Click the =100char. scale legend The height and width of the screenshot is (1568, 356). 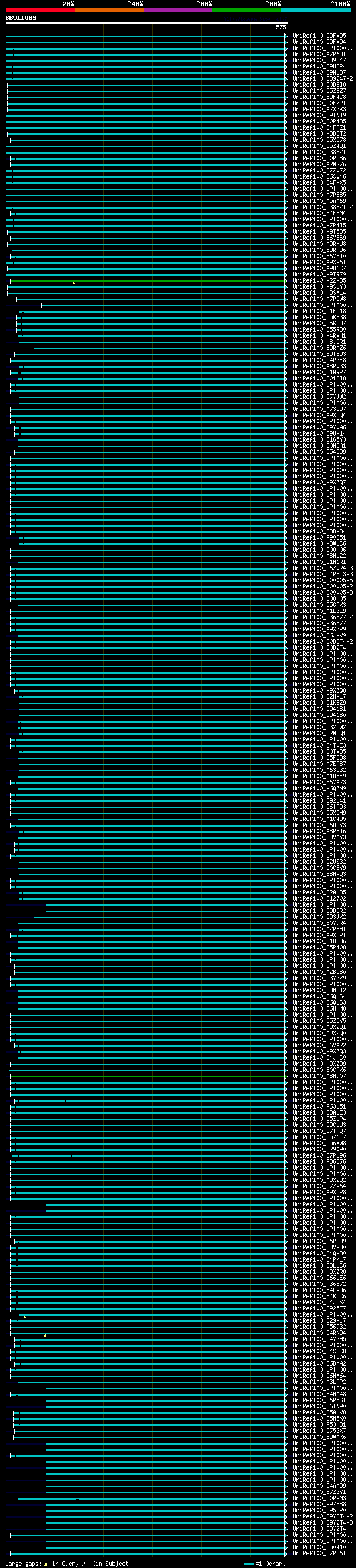pos(265,1563)
